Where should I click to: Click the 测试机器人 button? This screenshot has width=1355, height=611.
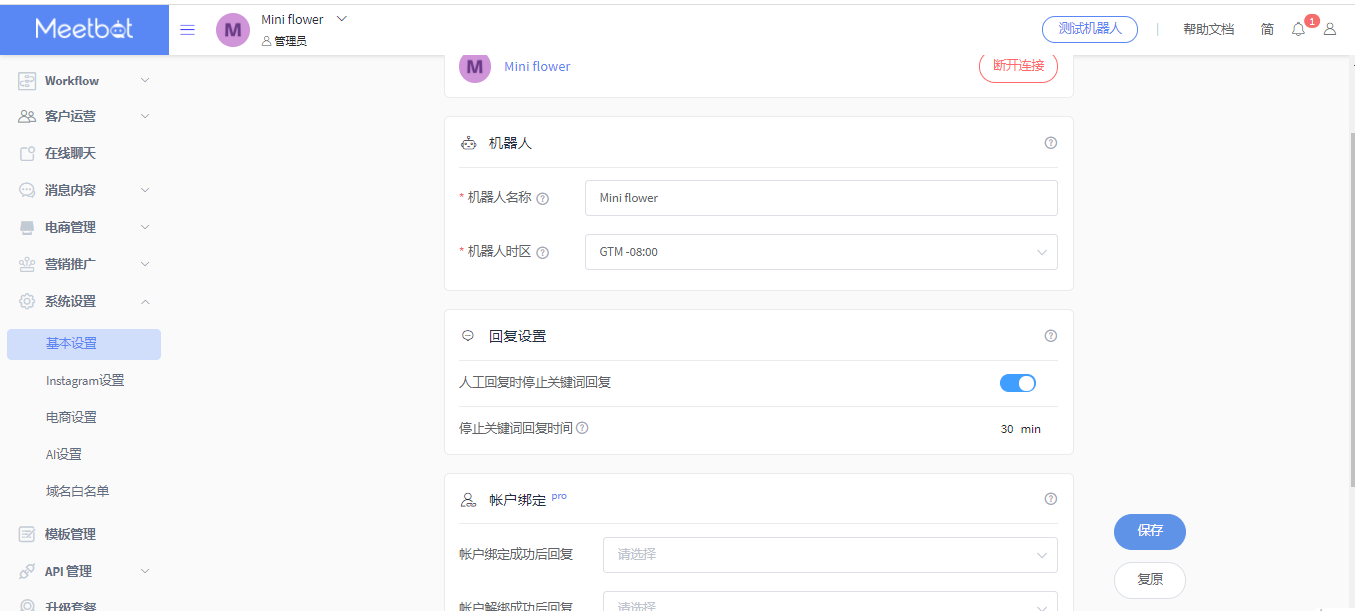click(1090, 29)
